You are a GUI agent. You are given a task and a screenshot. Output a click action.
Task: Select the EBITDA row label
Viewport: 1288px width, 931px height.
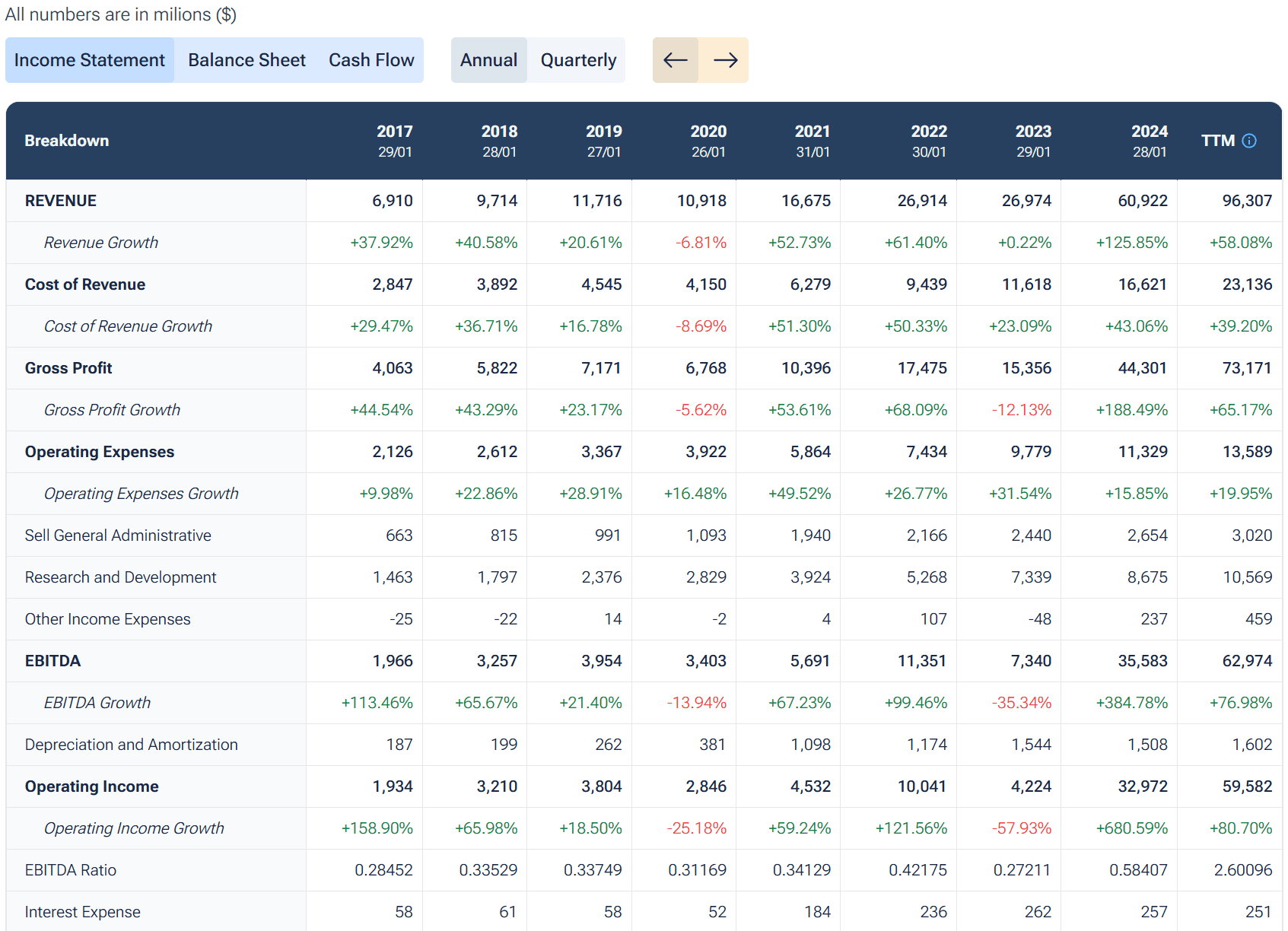[x=52, y=661]
